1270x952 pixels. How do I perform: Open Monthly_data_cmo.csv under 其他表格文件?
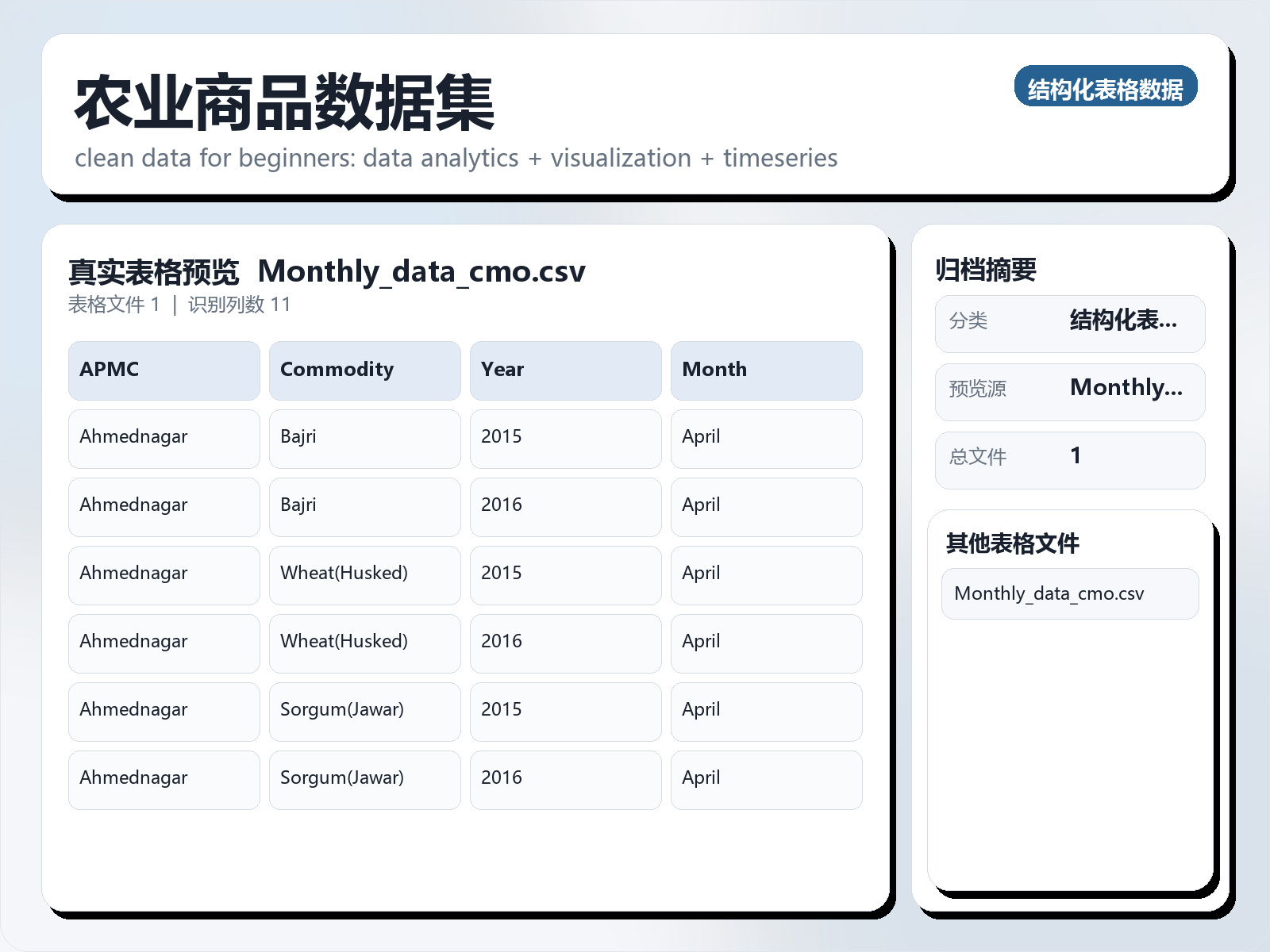pyautogui.click(x=1069, y=593)
